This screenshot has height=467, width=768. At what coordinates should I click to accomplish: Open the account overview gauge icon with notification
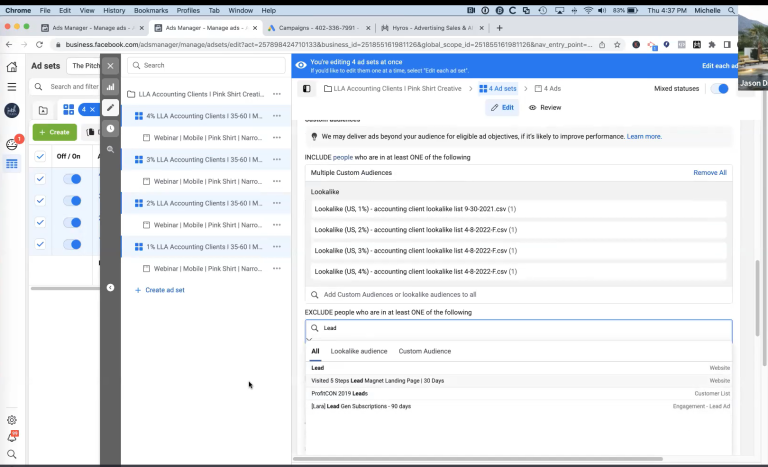tap(12, 143)
